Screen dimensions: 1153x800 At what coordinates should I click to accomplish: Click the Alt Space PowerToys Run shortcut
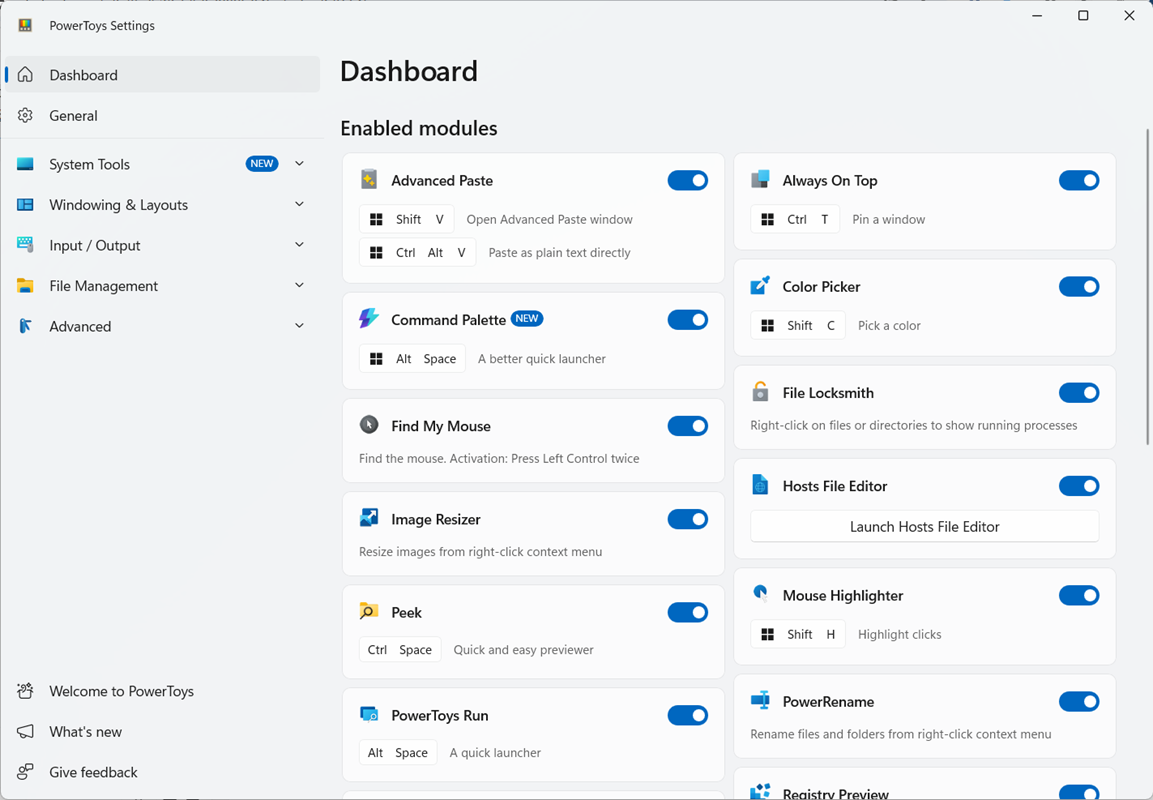click(x=398, y=752)
